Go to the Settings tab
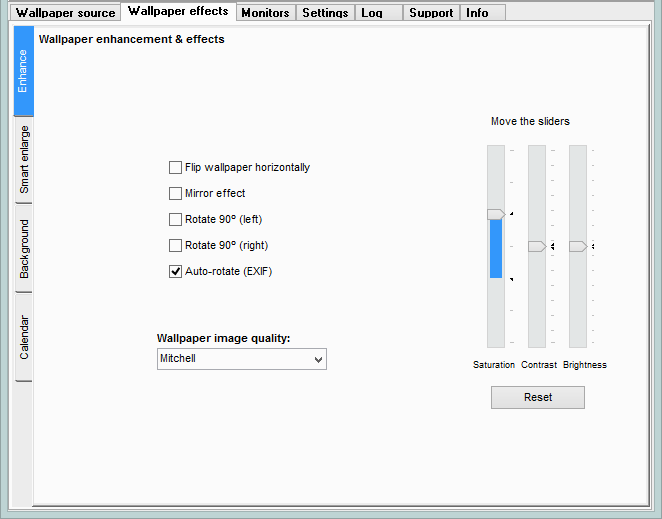 [325, 13]
